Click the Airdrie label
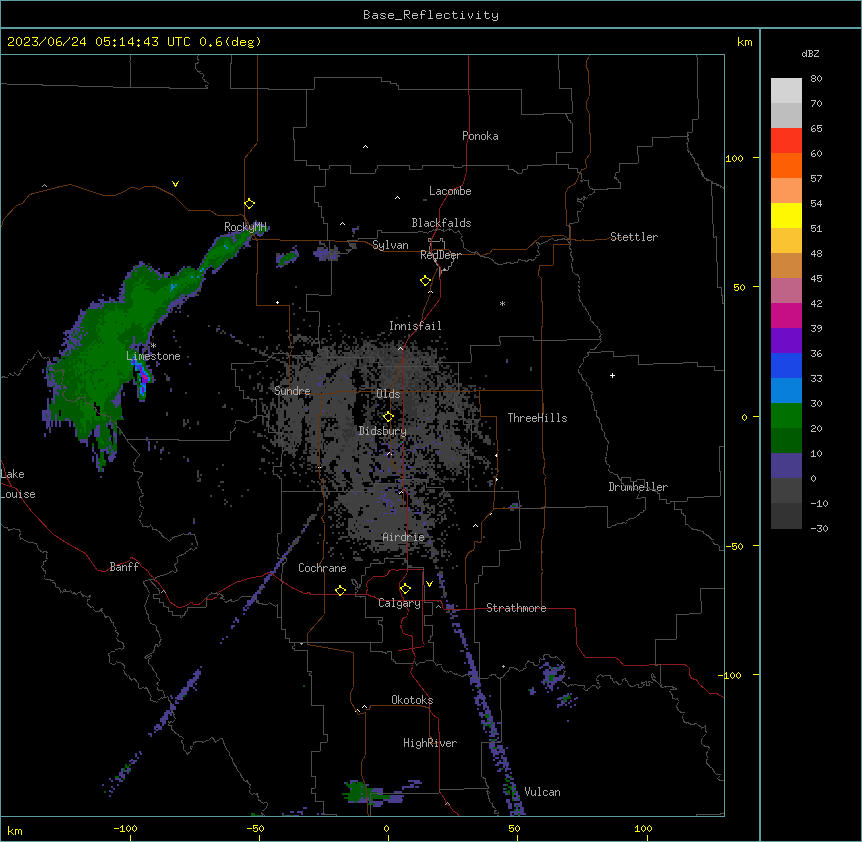Viewport: 862px width, 842px height. (404, 537)
